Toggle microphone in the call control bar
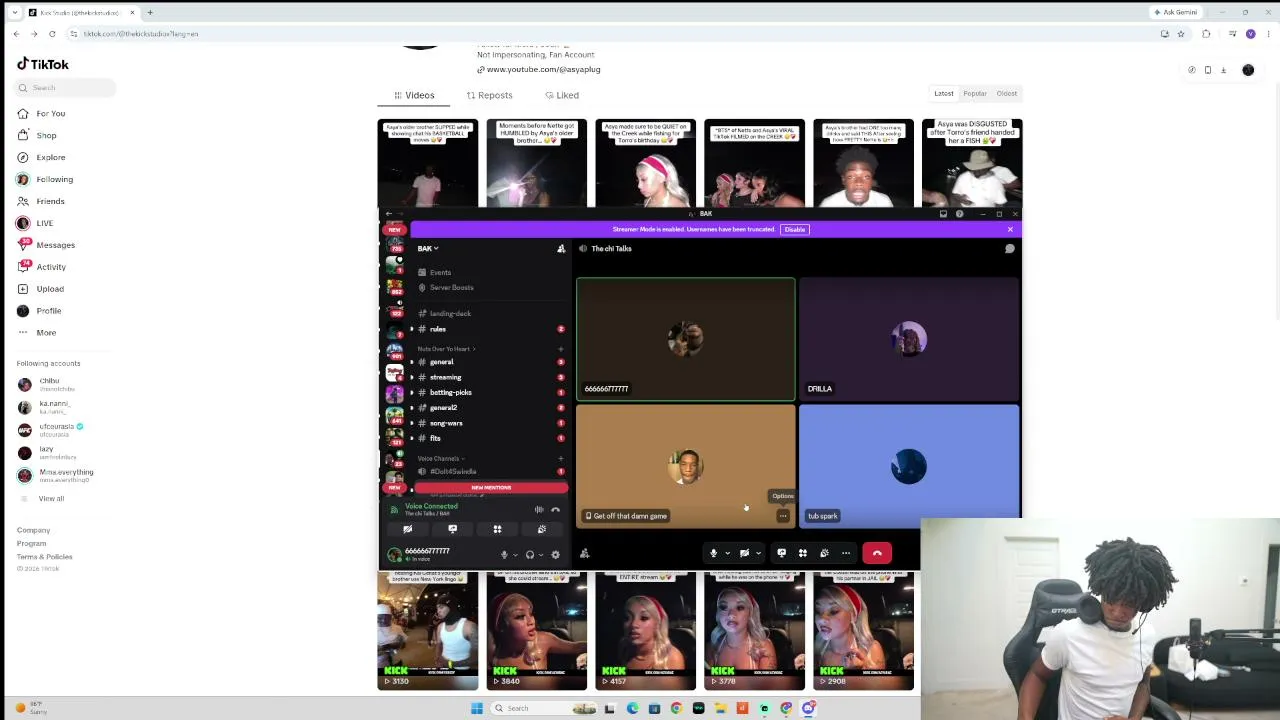This screenshot has width=1280, height=720. [713, 553]
